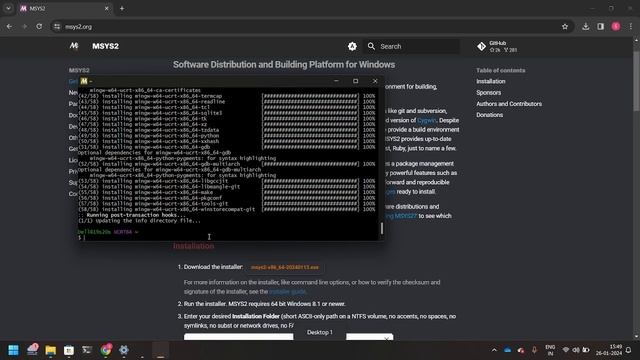Bookmark this page with the star icon
640x360 pixels.
(565, 27)
